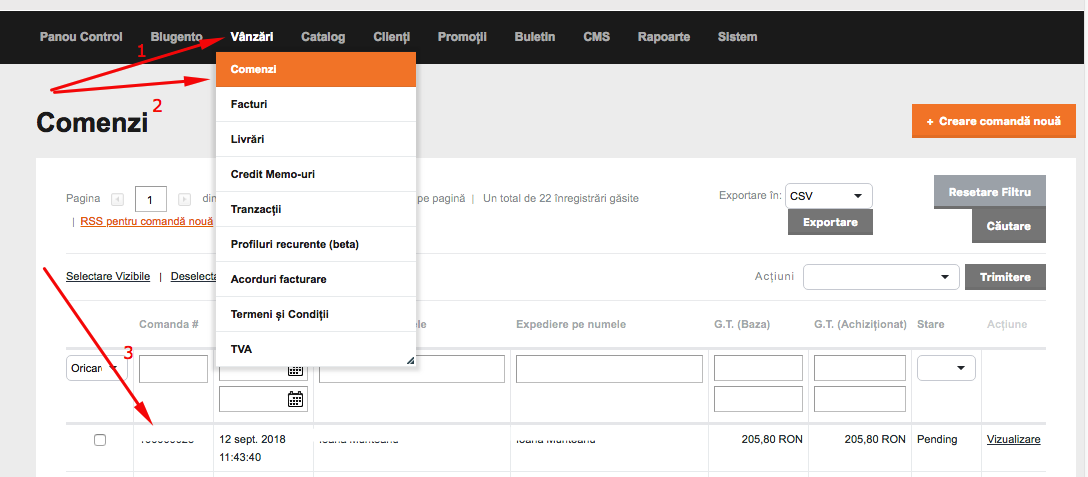Click the Comanda # filter field
1088x477 pixels.
coord(173,369)
